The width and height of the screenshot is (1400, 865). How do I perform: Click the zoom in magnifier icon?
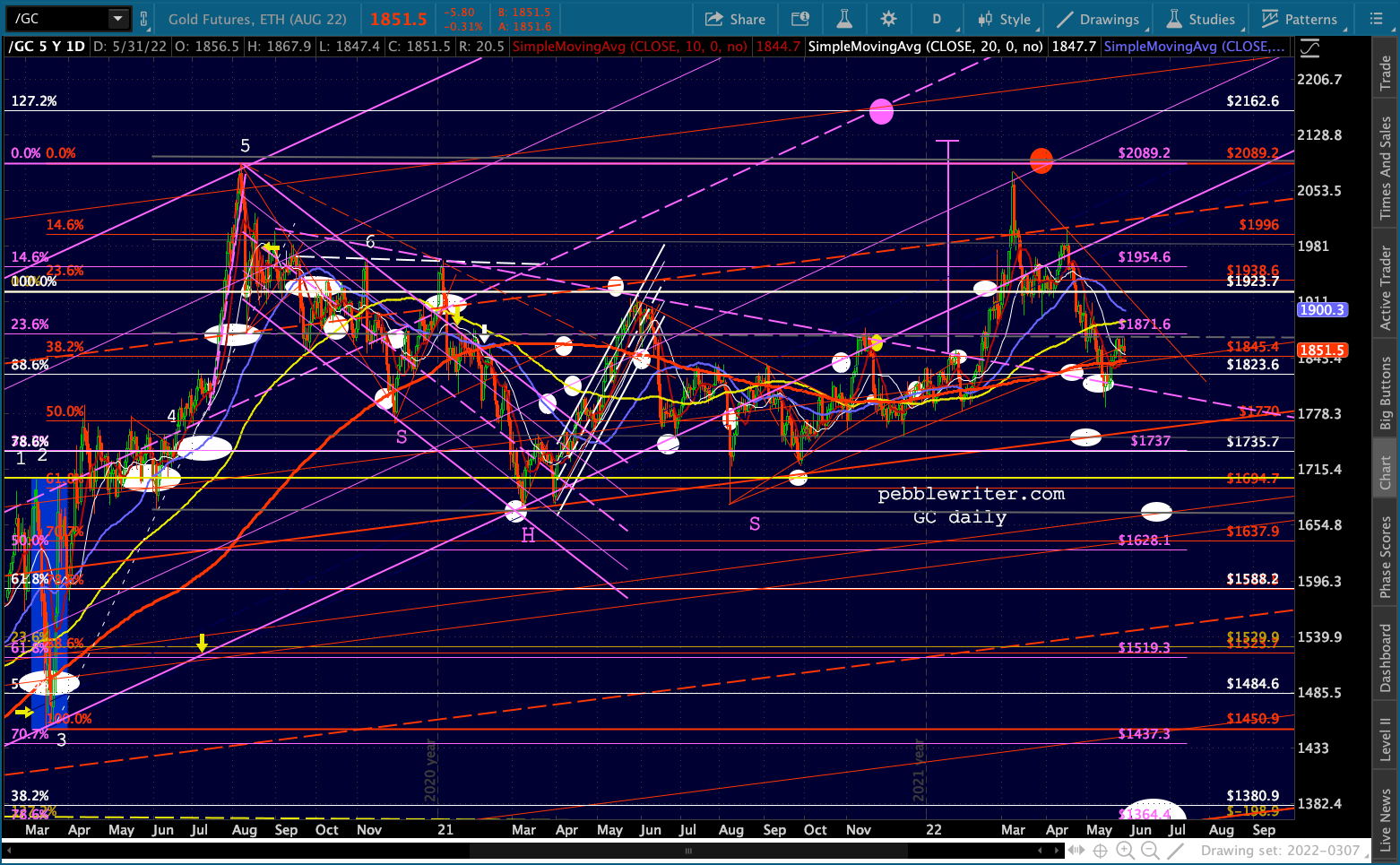tap(1126, 851)
